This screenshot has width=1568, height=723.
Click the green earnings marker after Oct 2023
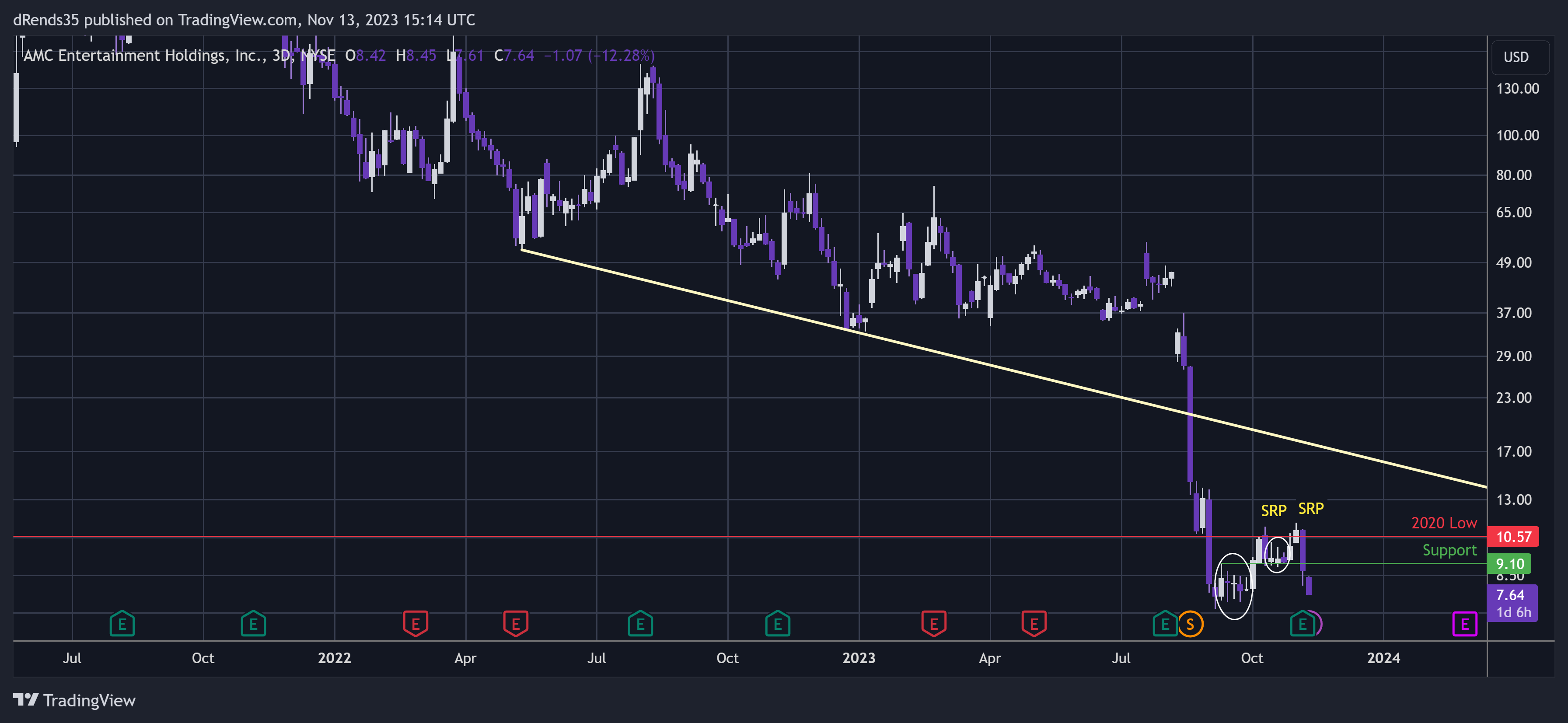(x=1303, y=624)
